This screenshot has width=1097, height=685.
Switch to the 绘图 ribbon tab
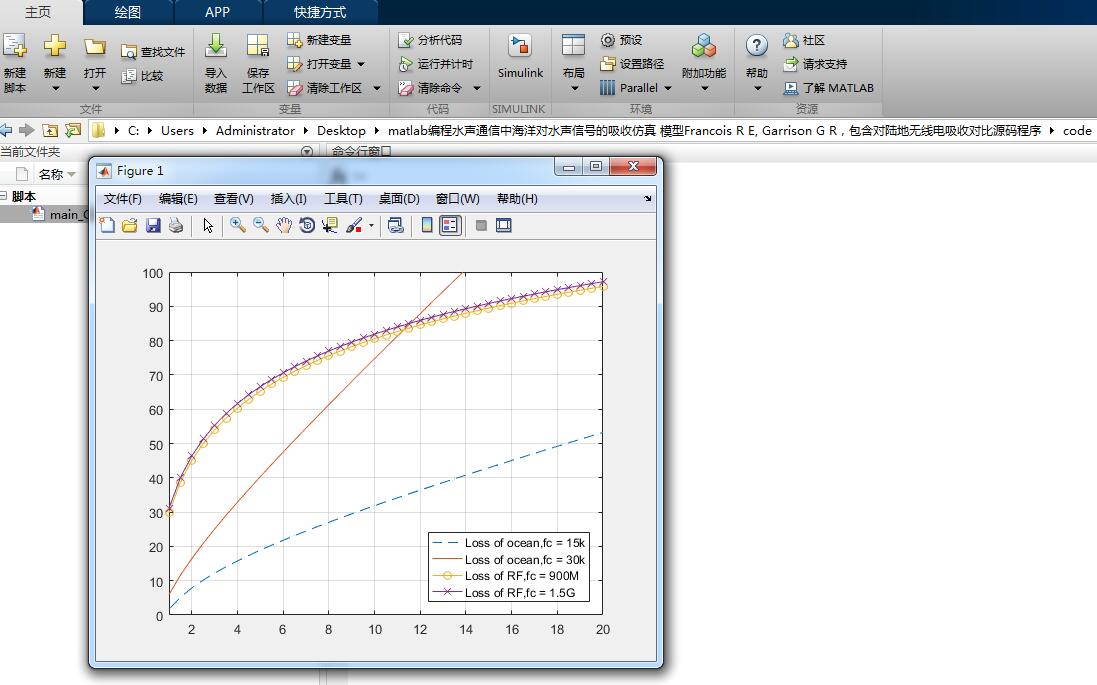pos(128,12)
